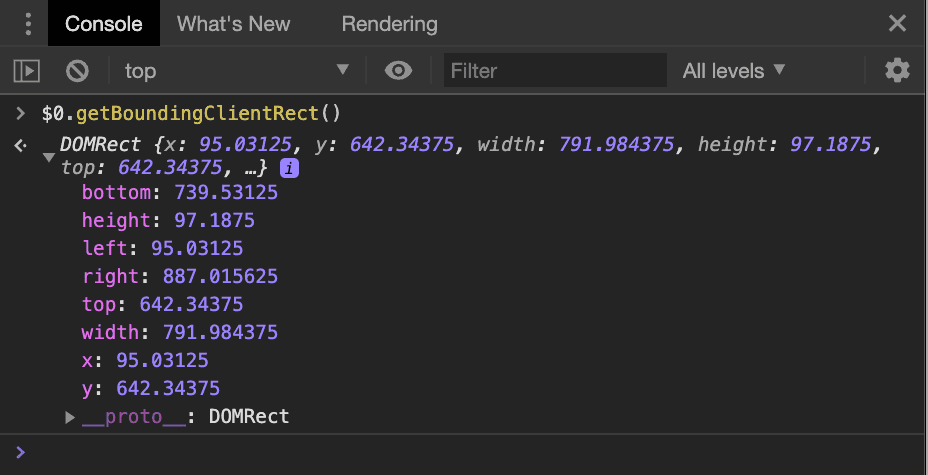Open the All levels log filter dropdown
This screenshot has width=928, height=475.
(x=734, y=71)
